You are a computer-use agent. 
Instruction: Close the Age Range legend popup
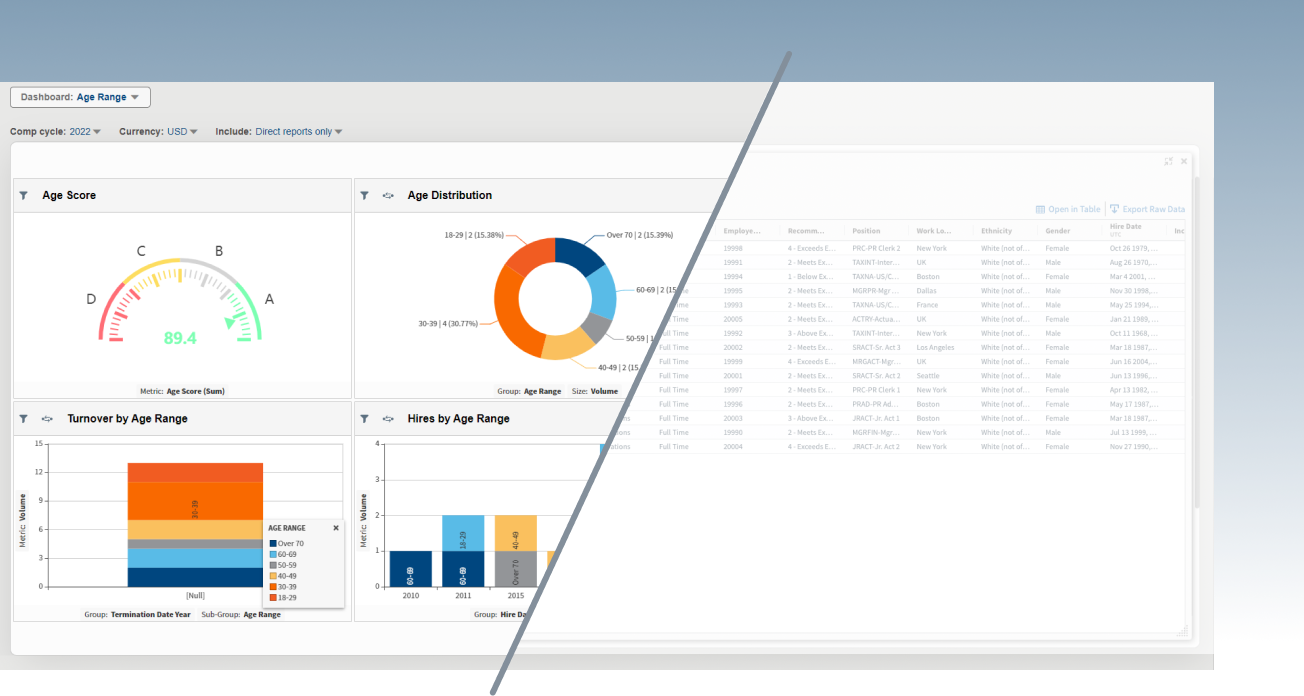pyautogui.click(x=336, y=527)
